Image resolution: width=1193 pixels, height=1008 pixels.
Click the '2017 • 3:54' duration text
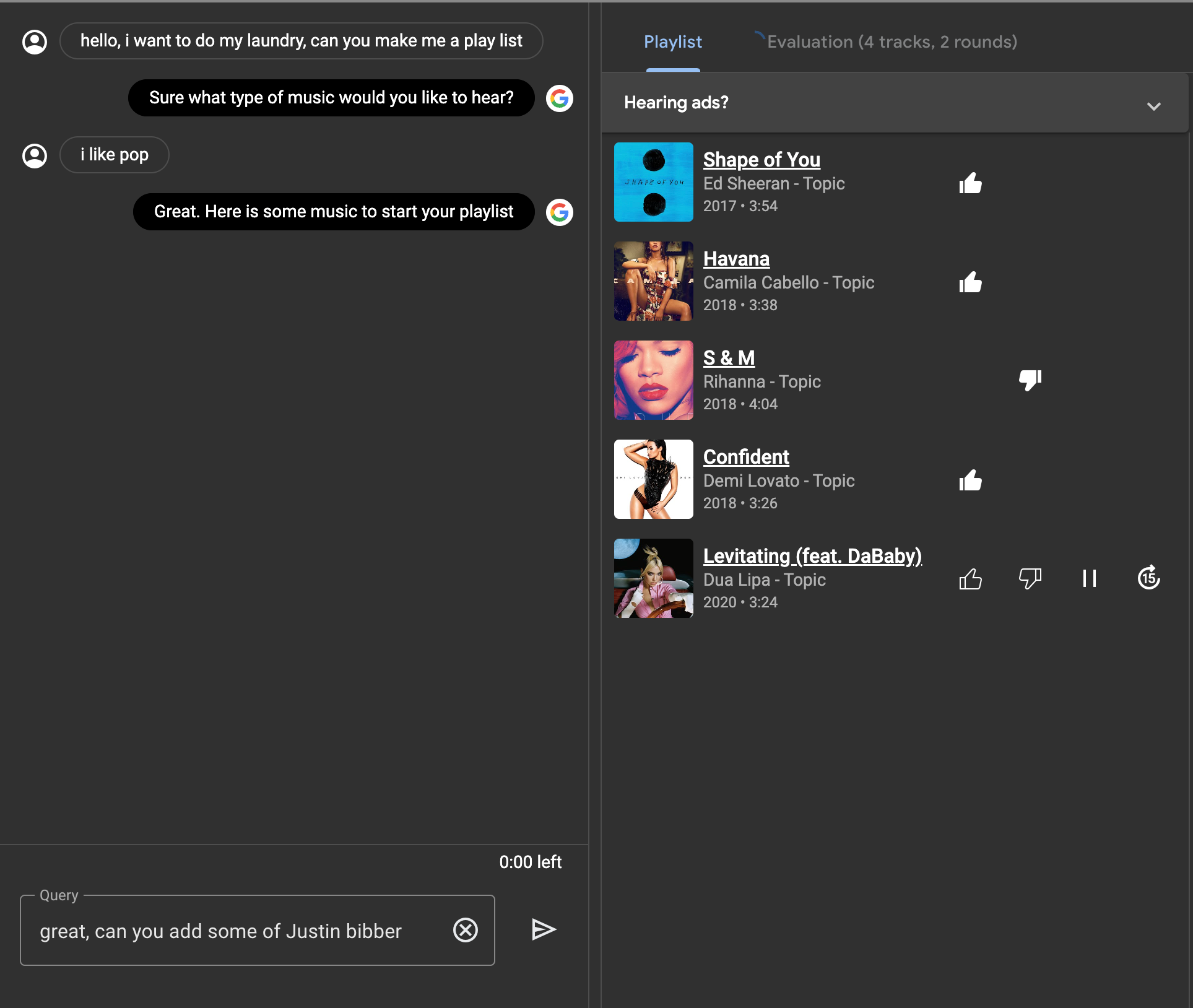(740, 206)
